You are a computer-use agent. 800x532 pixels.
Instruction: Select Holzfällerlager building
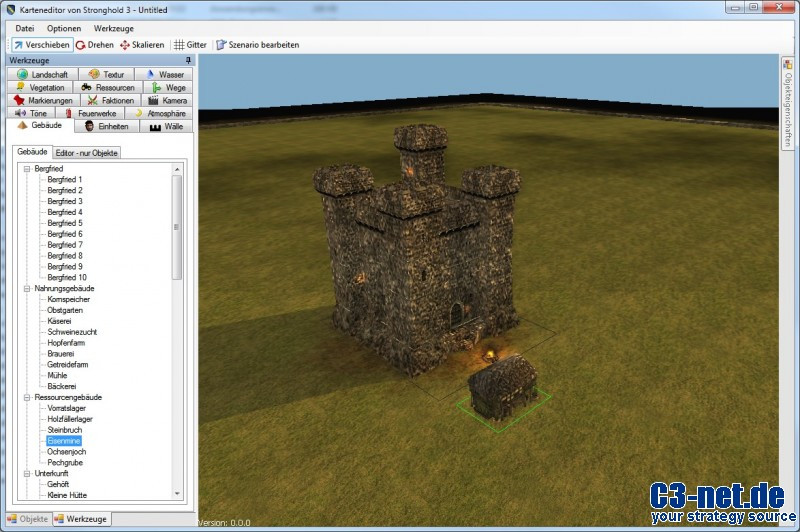pyautogui.click(x=70, y=419)
